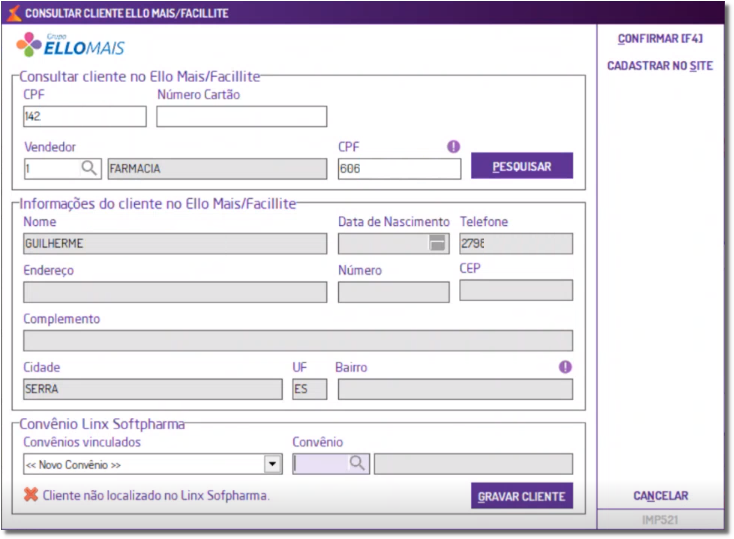Viewport: 734px width, 539px height.
Task: Expand the Convênios vinculados dropdown arrow
Action: pos(272,464)
